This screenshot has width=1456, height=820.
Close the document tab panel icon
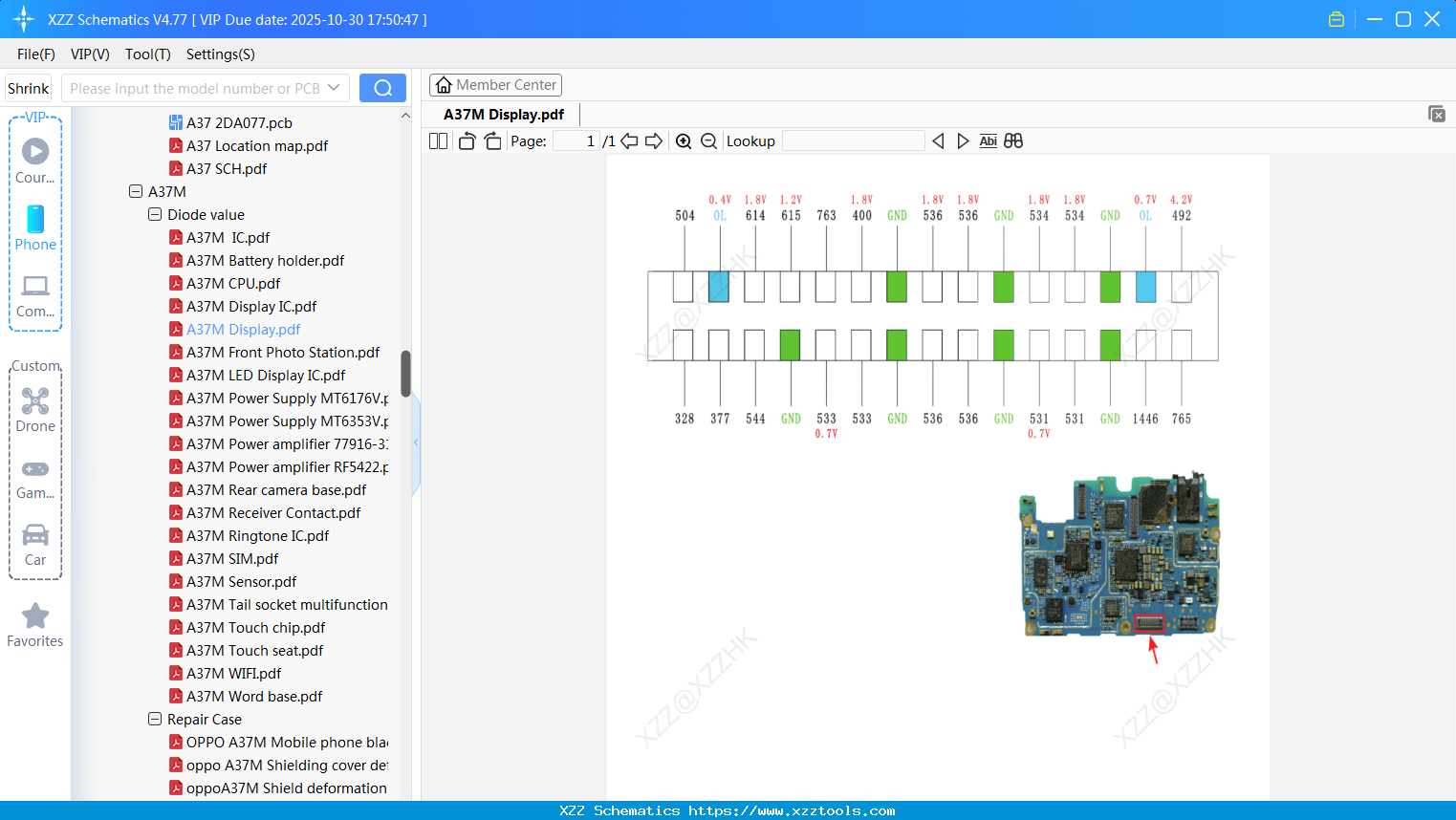1436,114
